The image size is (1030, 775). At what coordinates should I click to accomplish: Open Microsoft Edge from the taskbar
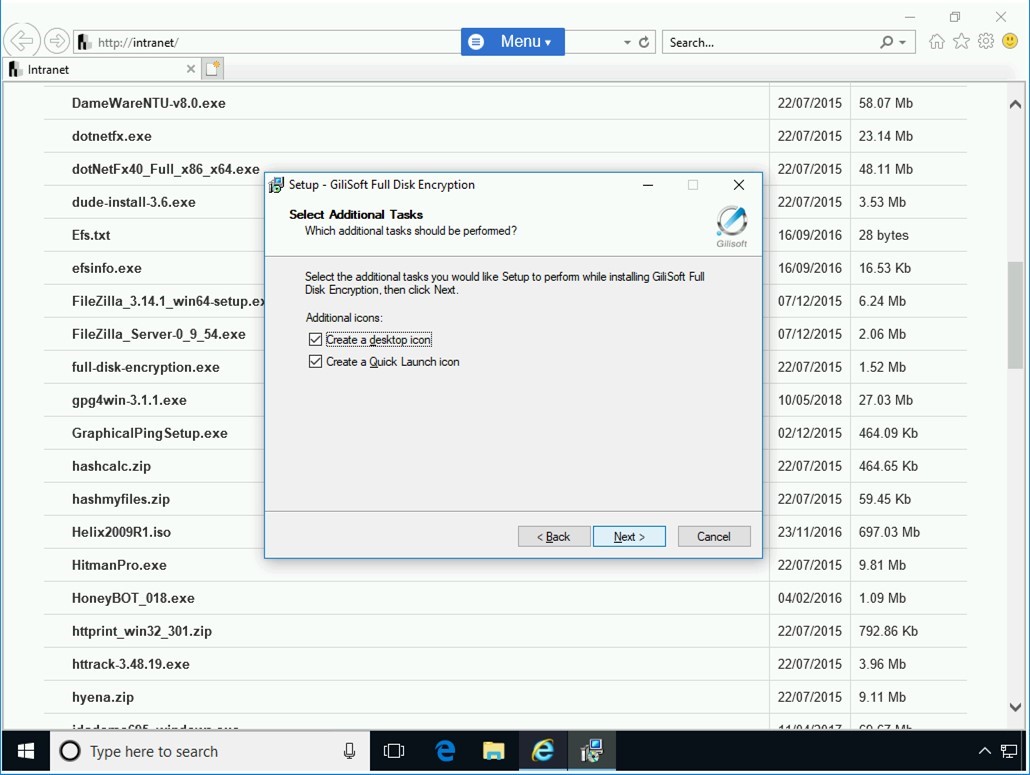445,751
